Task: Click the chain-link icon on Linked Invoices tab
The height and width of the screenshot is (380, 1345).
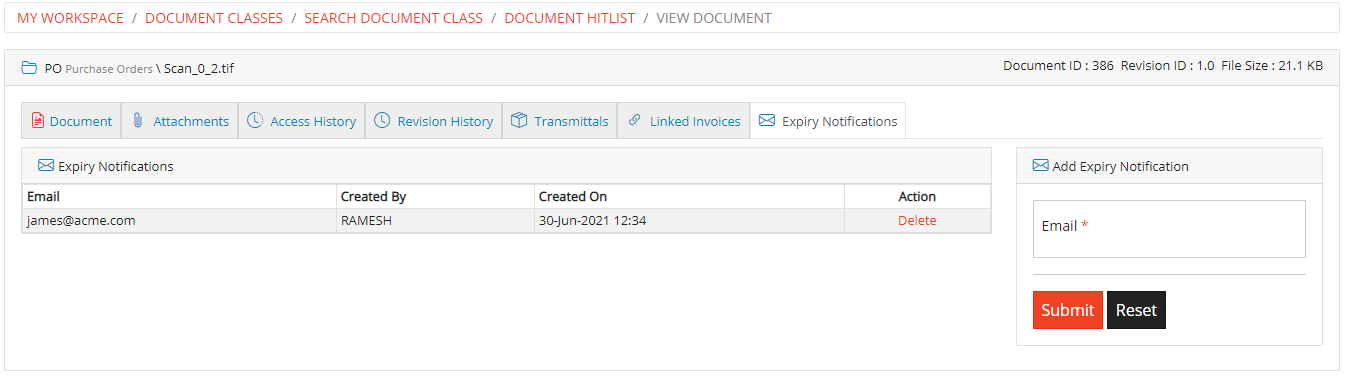Action: point(634,121)
